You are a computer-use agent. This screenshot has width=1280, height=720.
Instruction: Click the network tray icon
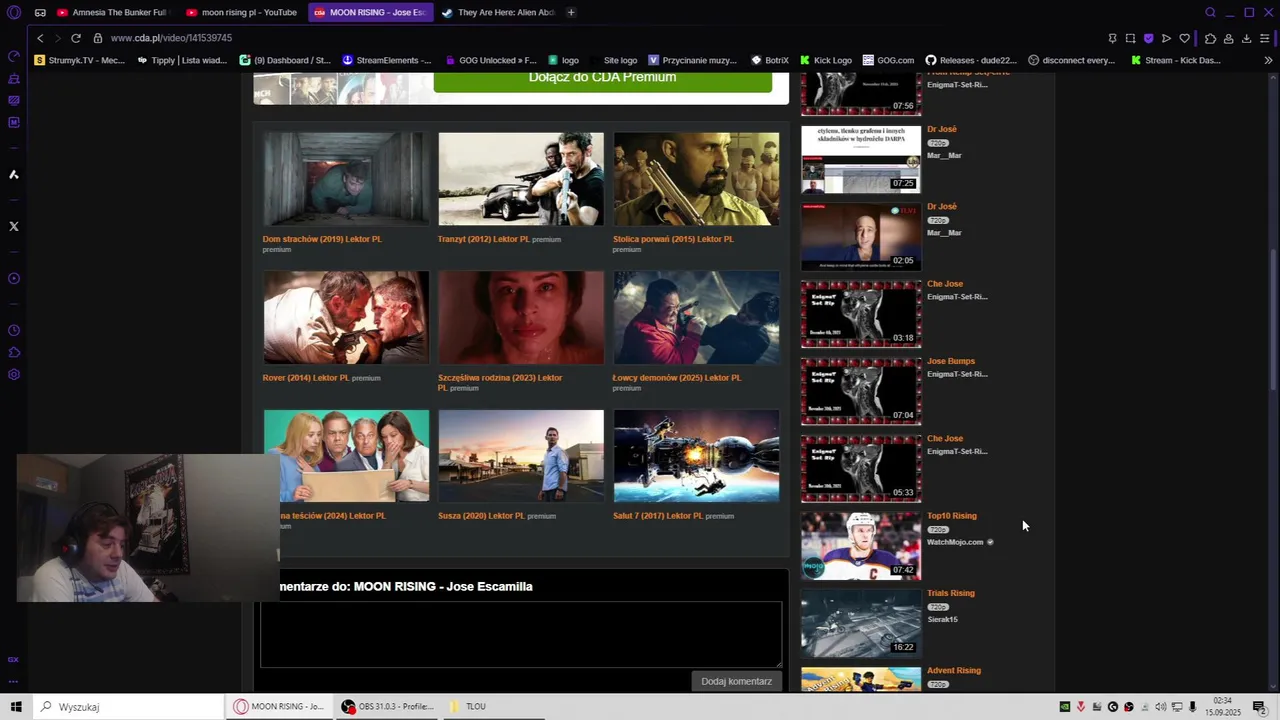coord(1177,707)
